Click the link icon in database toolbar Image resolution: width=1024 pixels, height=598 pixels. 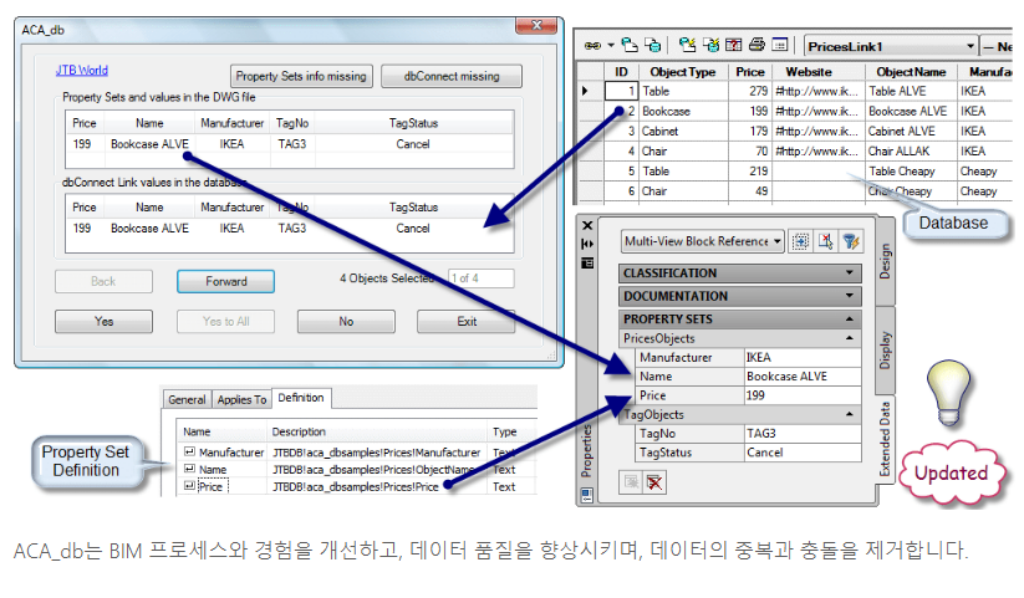coord(591,45)
